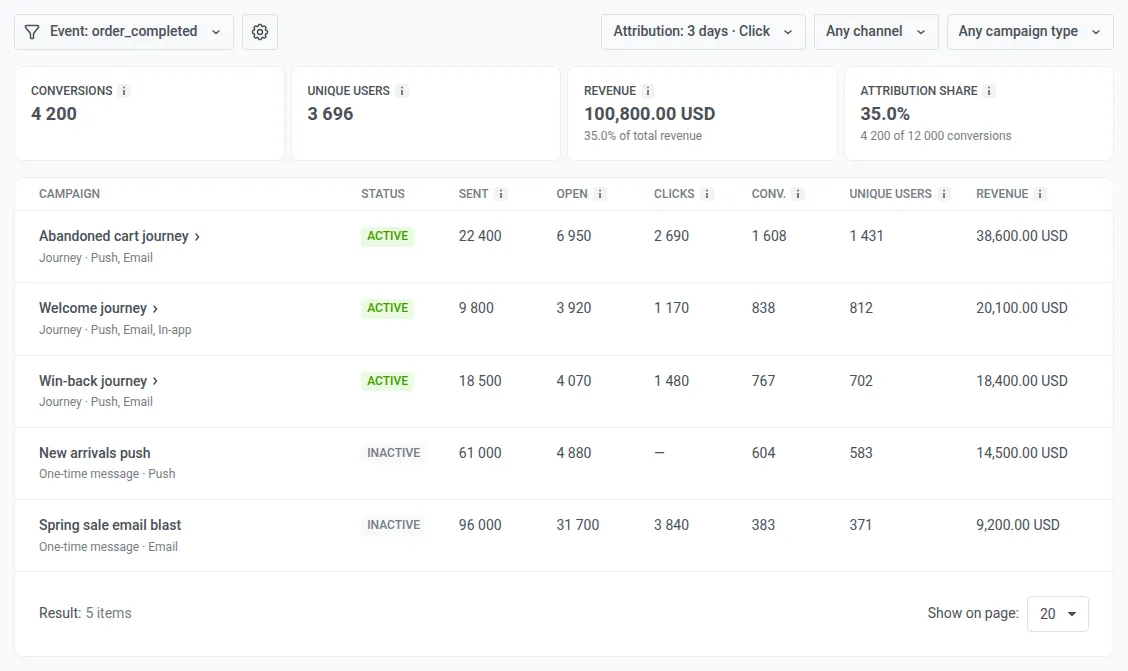Click ACTIVE badge of Win-back journey
1128x671 pixels.
coord(387,380)
